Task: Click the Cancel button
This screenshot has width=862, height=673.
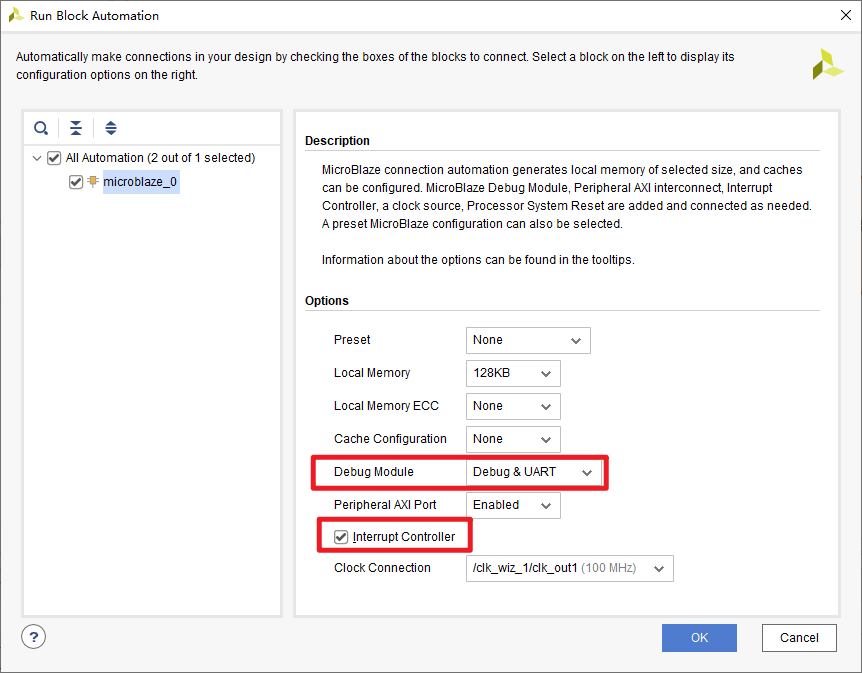Action: click(x=799, y=638)
